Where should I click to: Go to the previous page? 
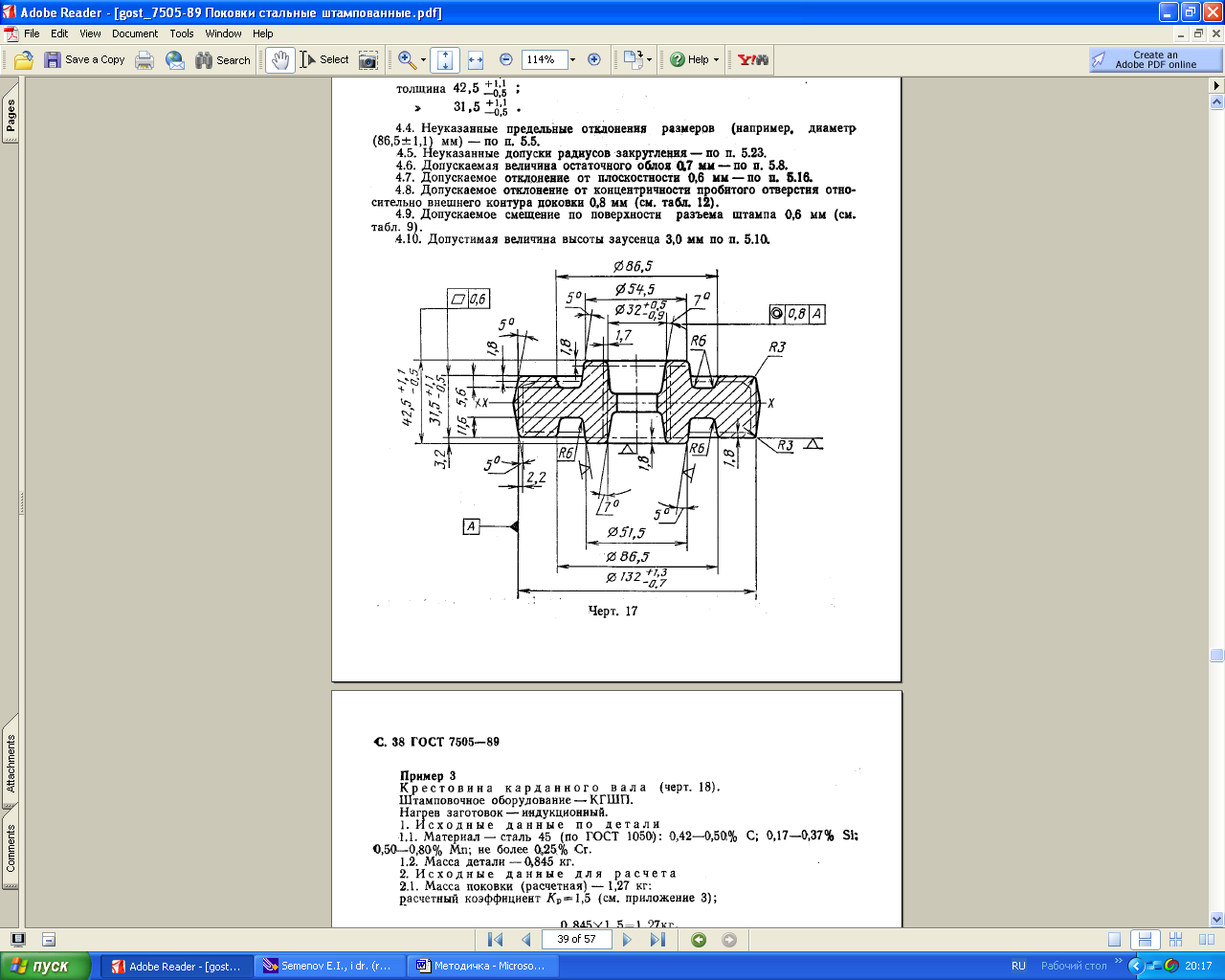click(525, 940)
